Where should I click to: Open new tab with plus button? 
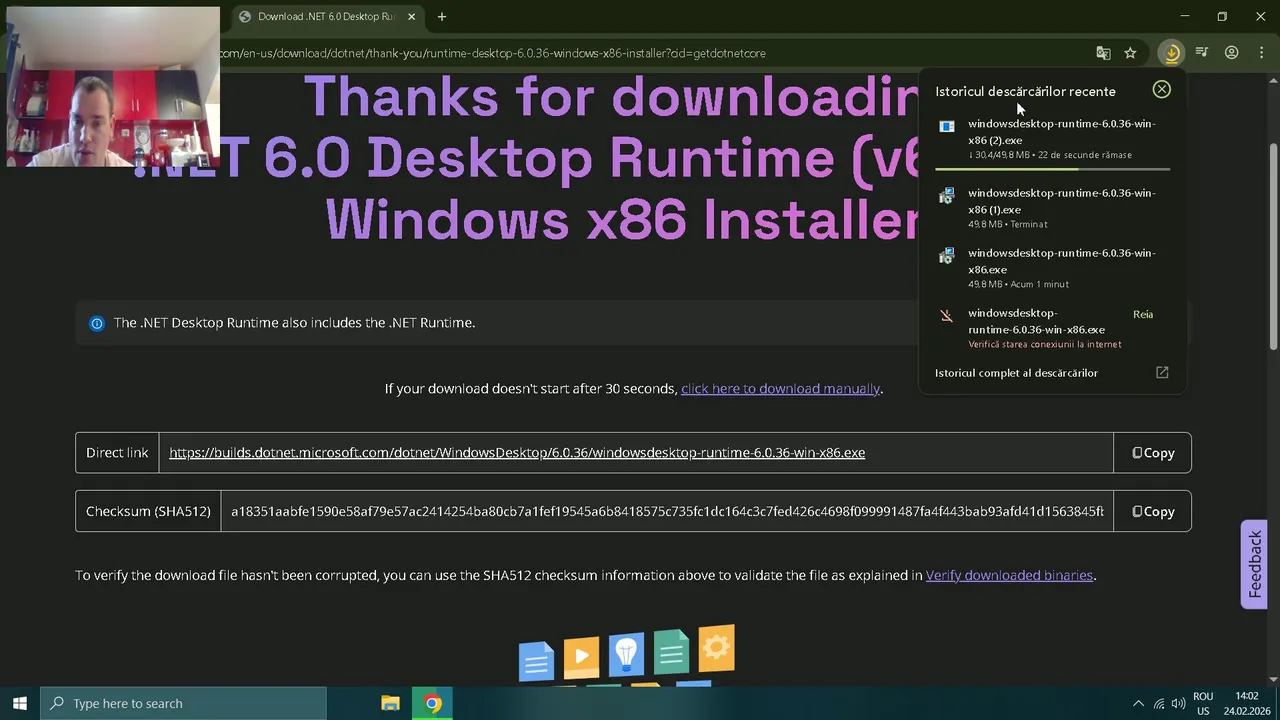pos(441,16)
